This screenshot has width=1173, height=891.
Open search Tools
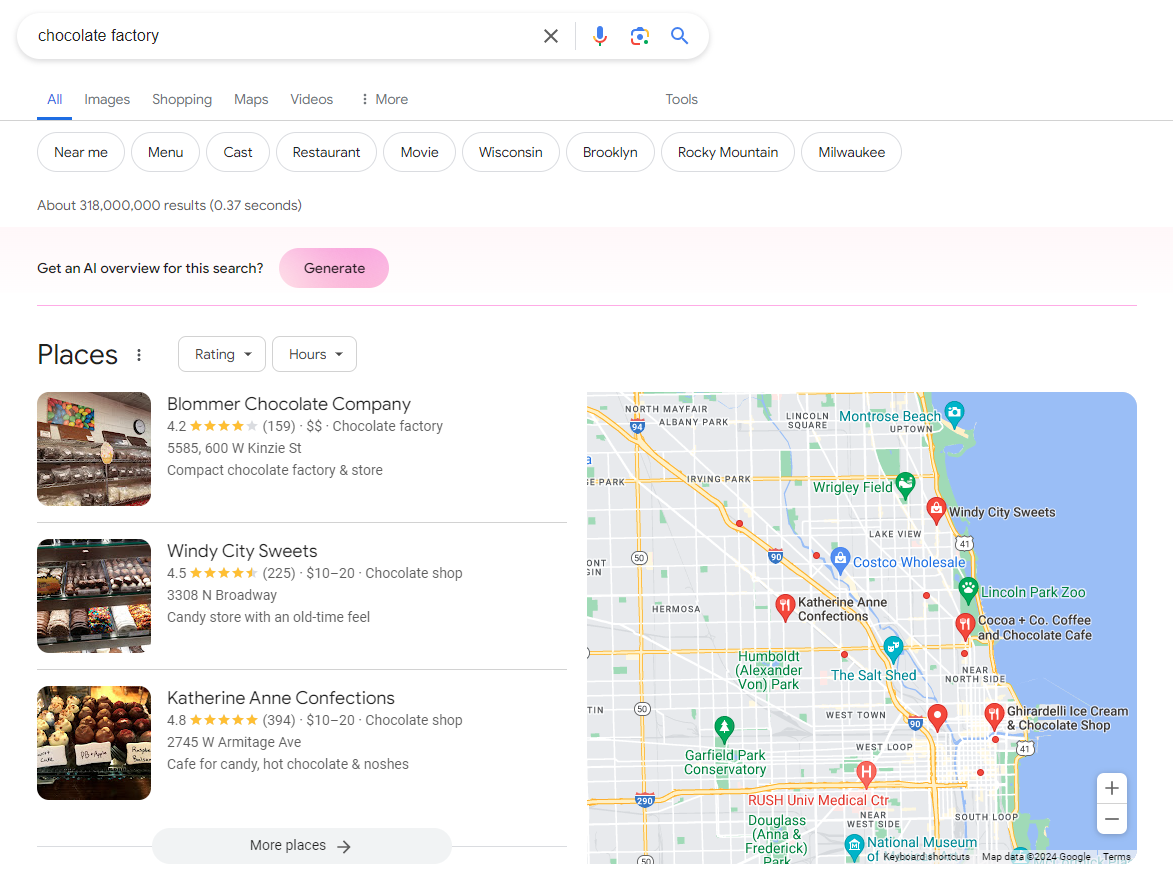coord(682,99)
